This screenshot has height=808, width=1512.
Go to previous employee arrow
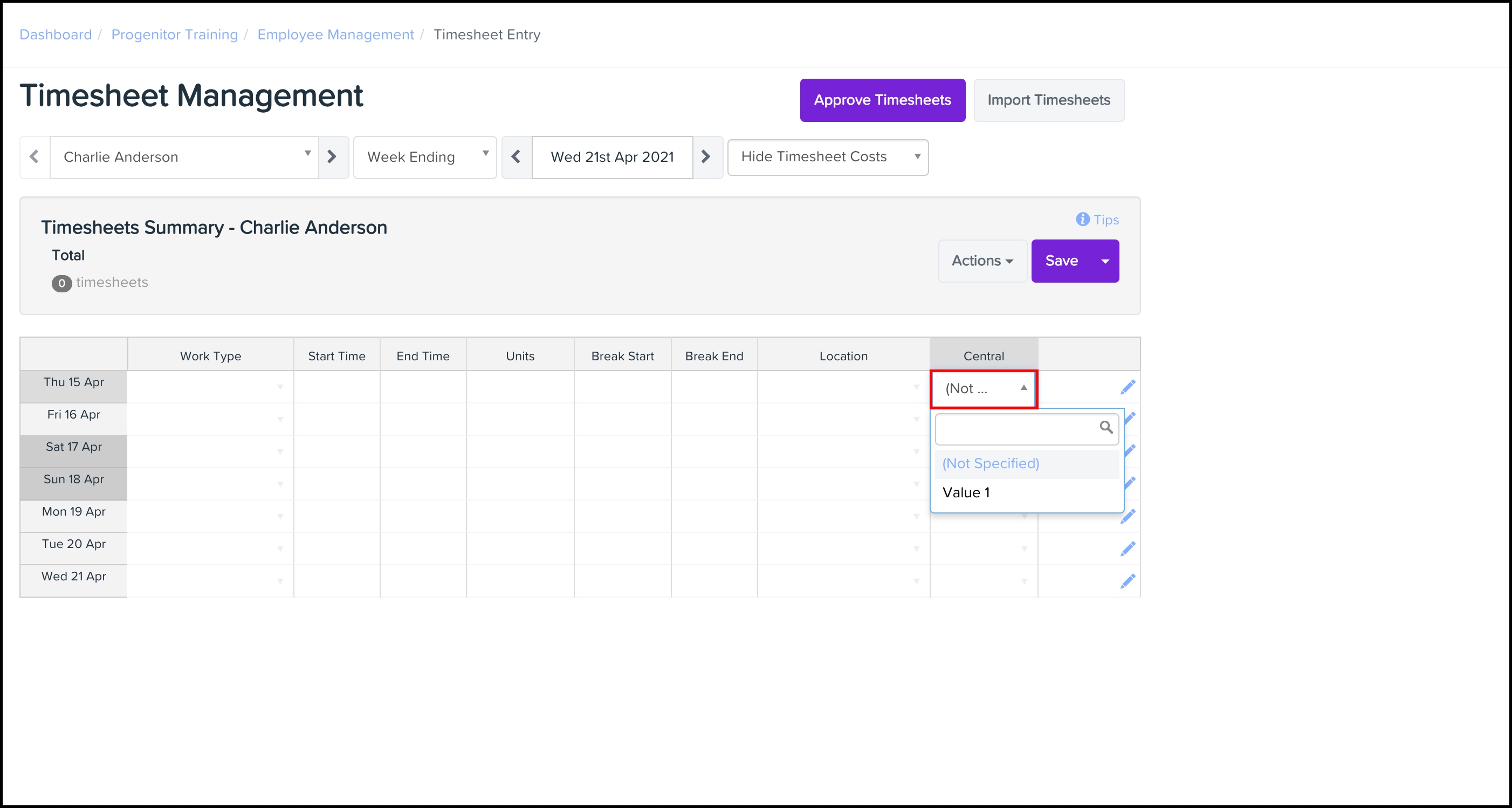(x=35, y=157)
